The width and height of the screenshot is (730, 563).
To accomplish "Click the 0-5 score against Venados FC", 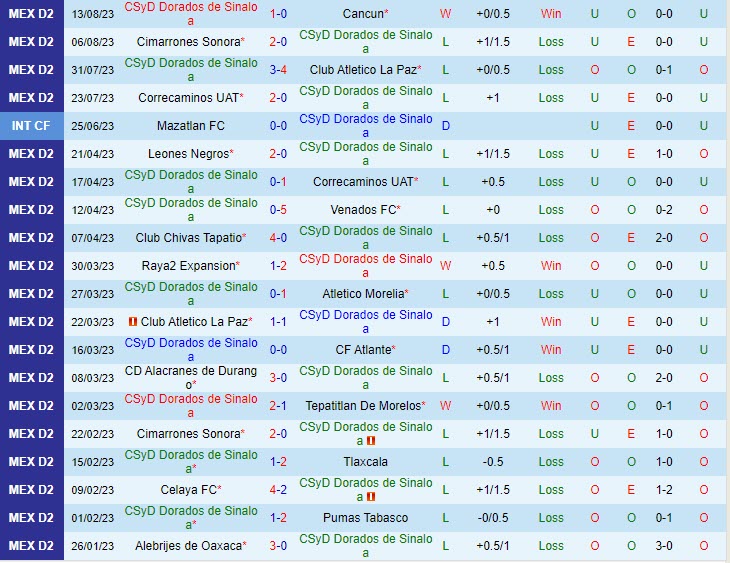I will click(x=278, y=210).
